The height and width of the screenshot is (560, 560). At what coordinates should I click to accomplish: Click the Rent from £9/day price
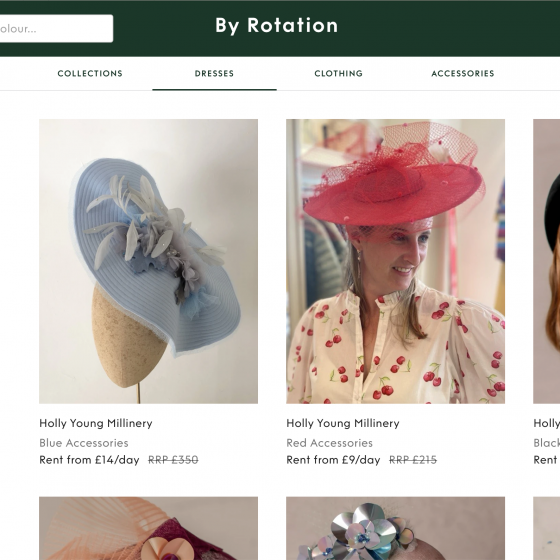[333, 460]
